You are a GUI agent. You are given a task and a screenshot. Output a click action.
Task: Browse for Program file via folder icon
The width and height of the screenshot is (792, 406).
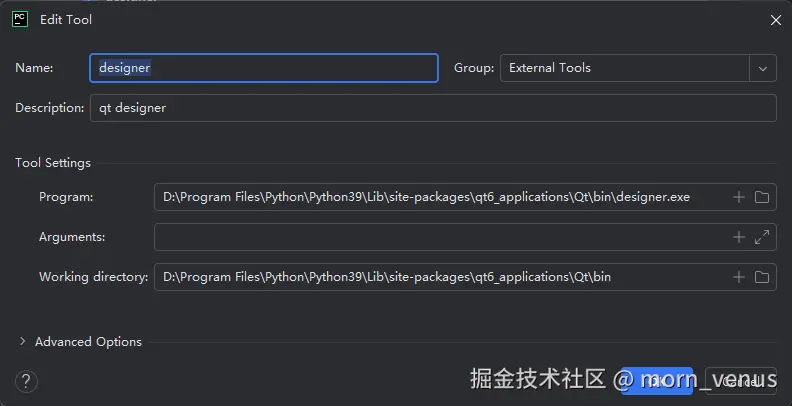coord(762,197)
